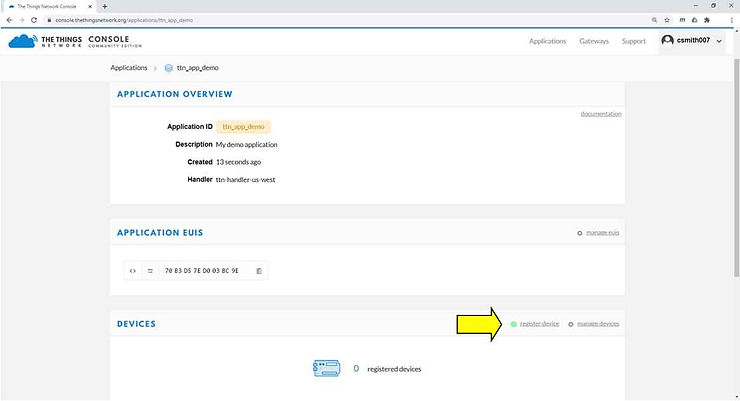Image resolution: width=740 pixels, height=401 pixels.
Task: Click the registered devices icon
Action: pyautogui.click(x=327, y=368)
